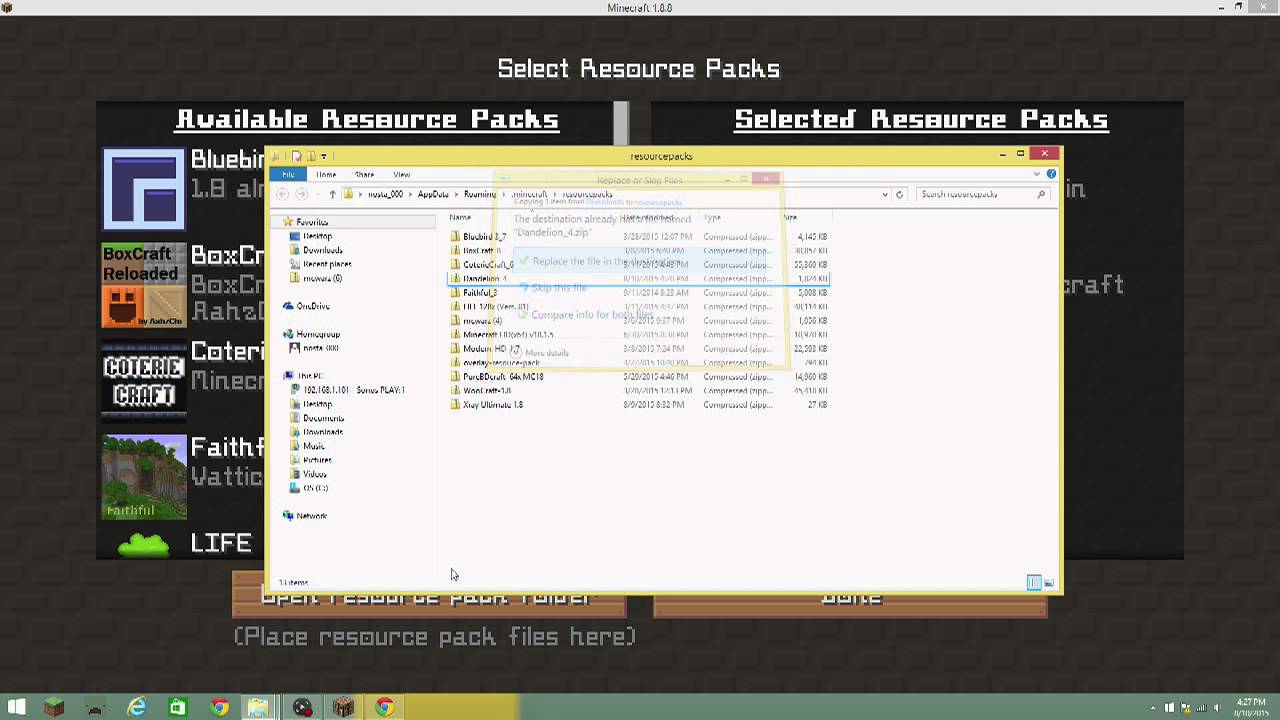The image size is (1280, 720).
Task: Select 192.168.1.101 Sonos PLAY:1 device
Action: tap(354, 390)
